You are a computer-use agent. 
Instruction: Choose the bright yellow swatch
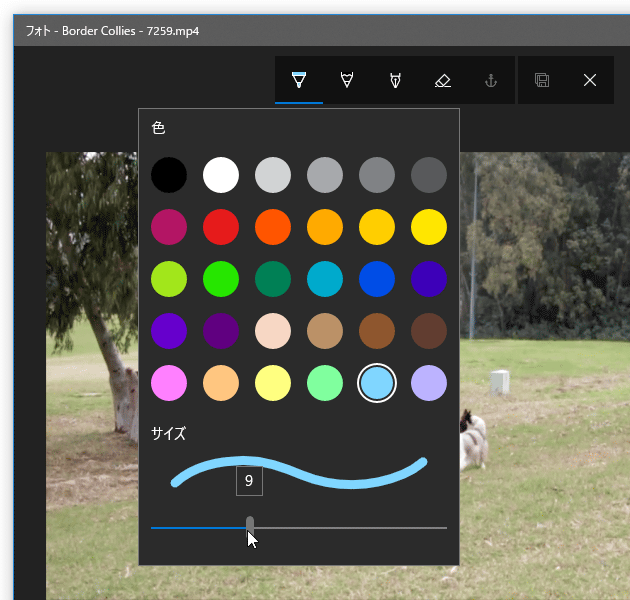(x=429, y=227)
